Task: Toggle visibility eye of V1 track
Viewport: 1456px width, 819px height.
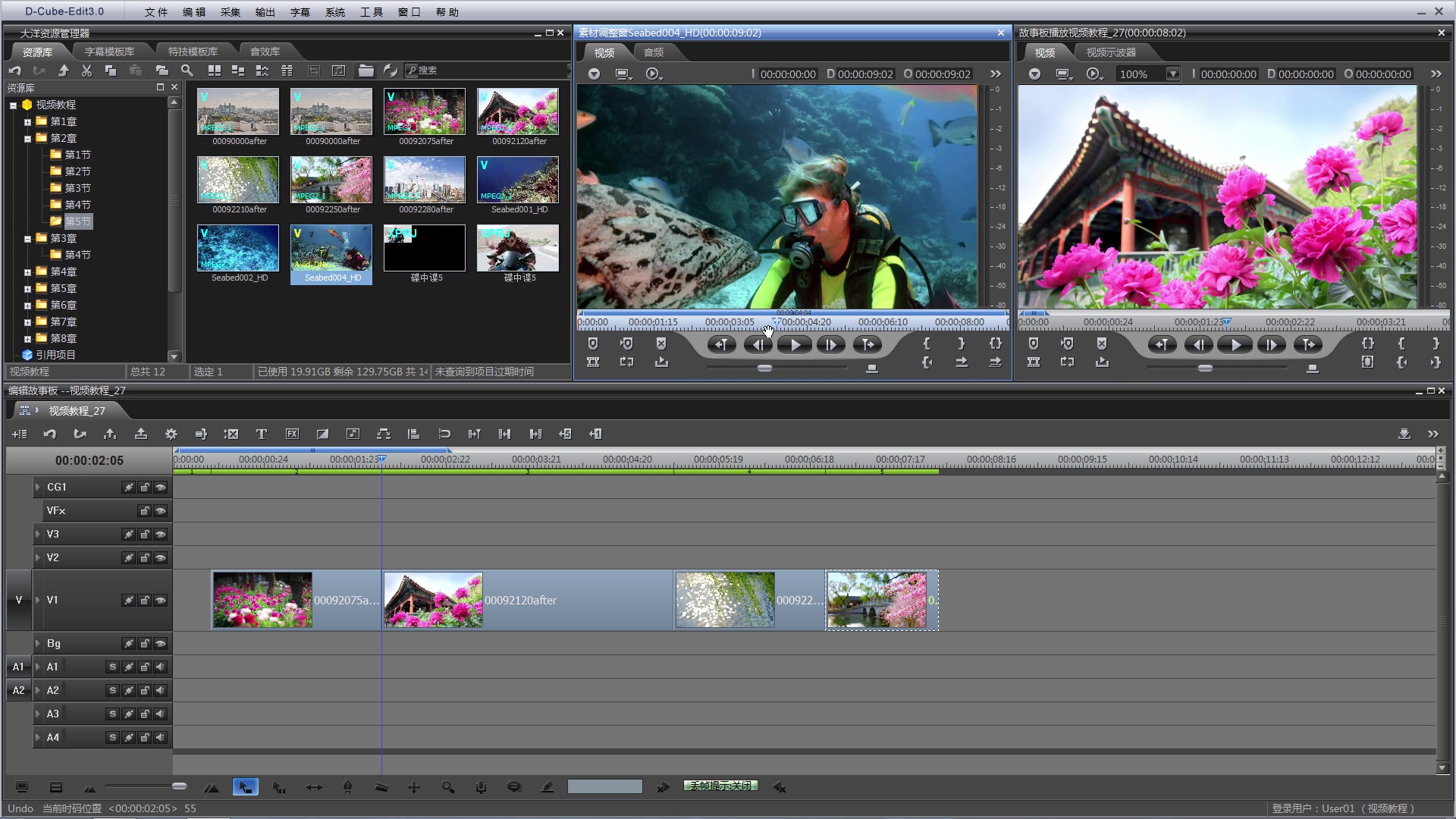Action: pyautogui.click(x=161, y=601)
